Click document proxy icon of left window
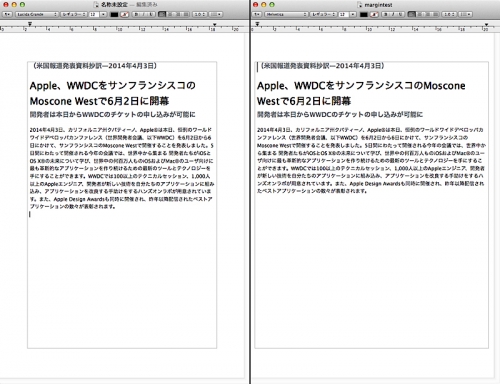 point(96,5)
